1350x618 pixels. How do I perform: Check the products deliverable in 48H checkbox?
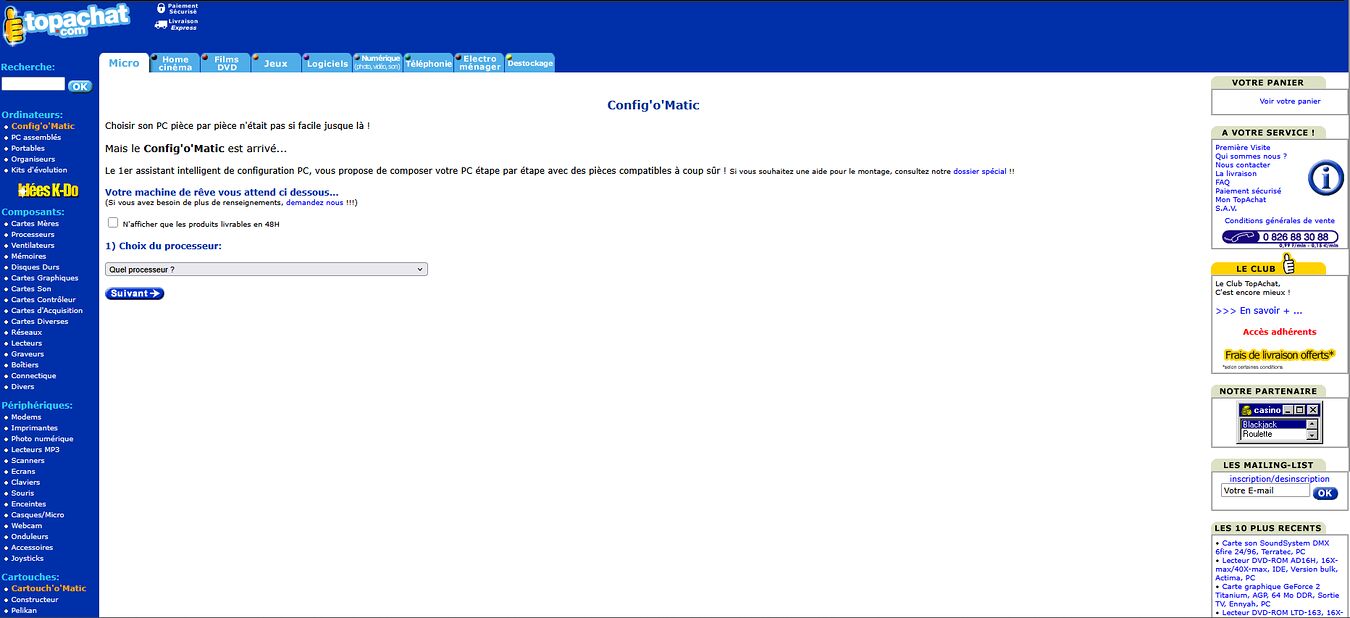tap(113, 223)
